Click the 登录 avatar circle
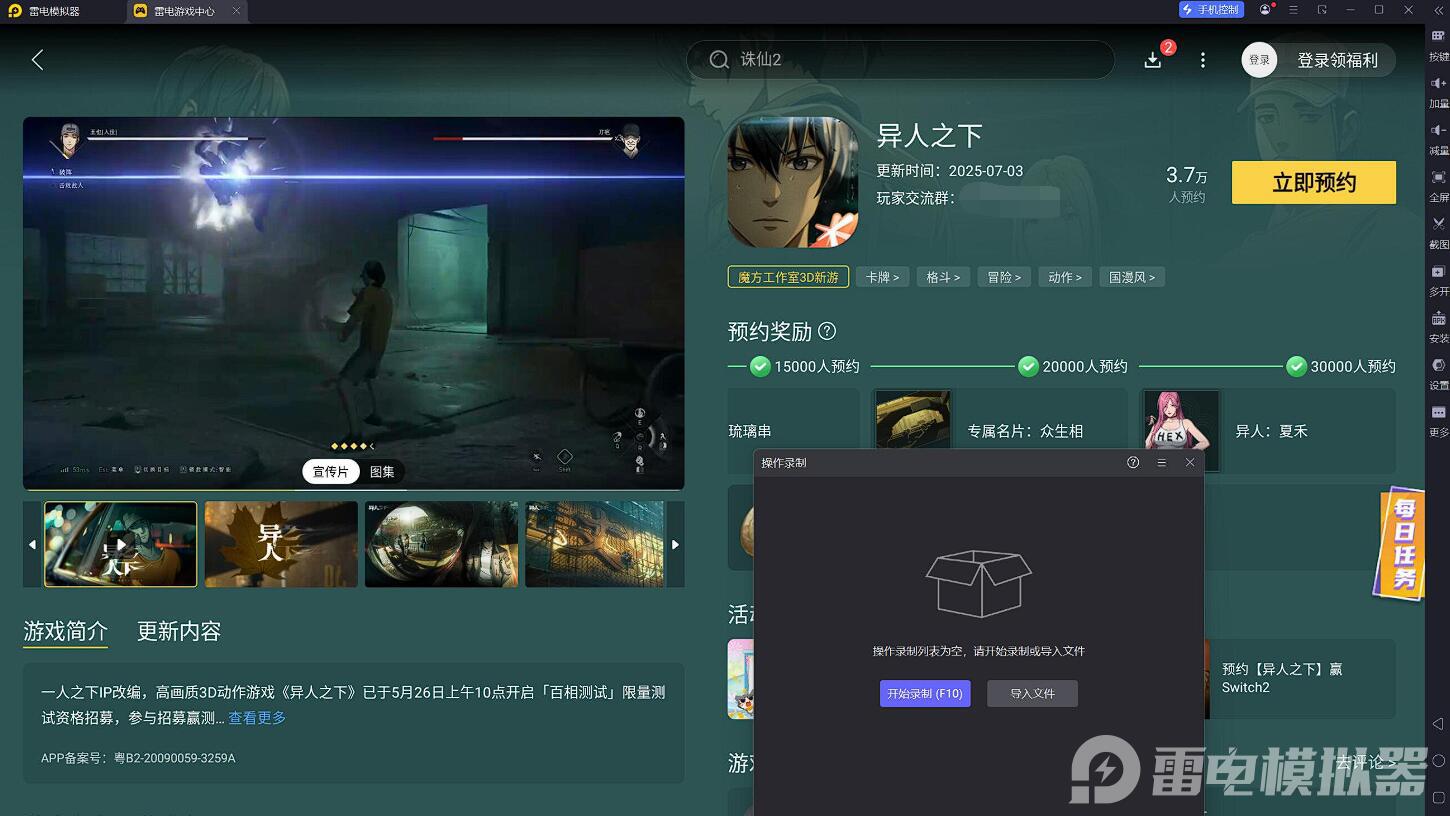 [x=1259, y=60]
